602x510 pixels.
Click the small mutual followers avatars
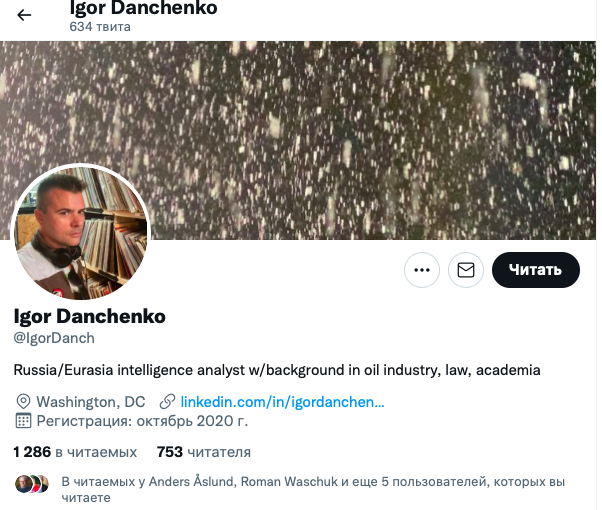point(32,484)
